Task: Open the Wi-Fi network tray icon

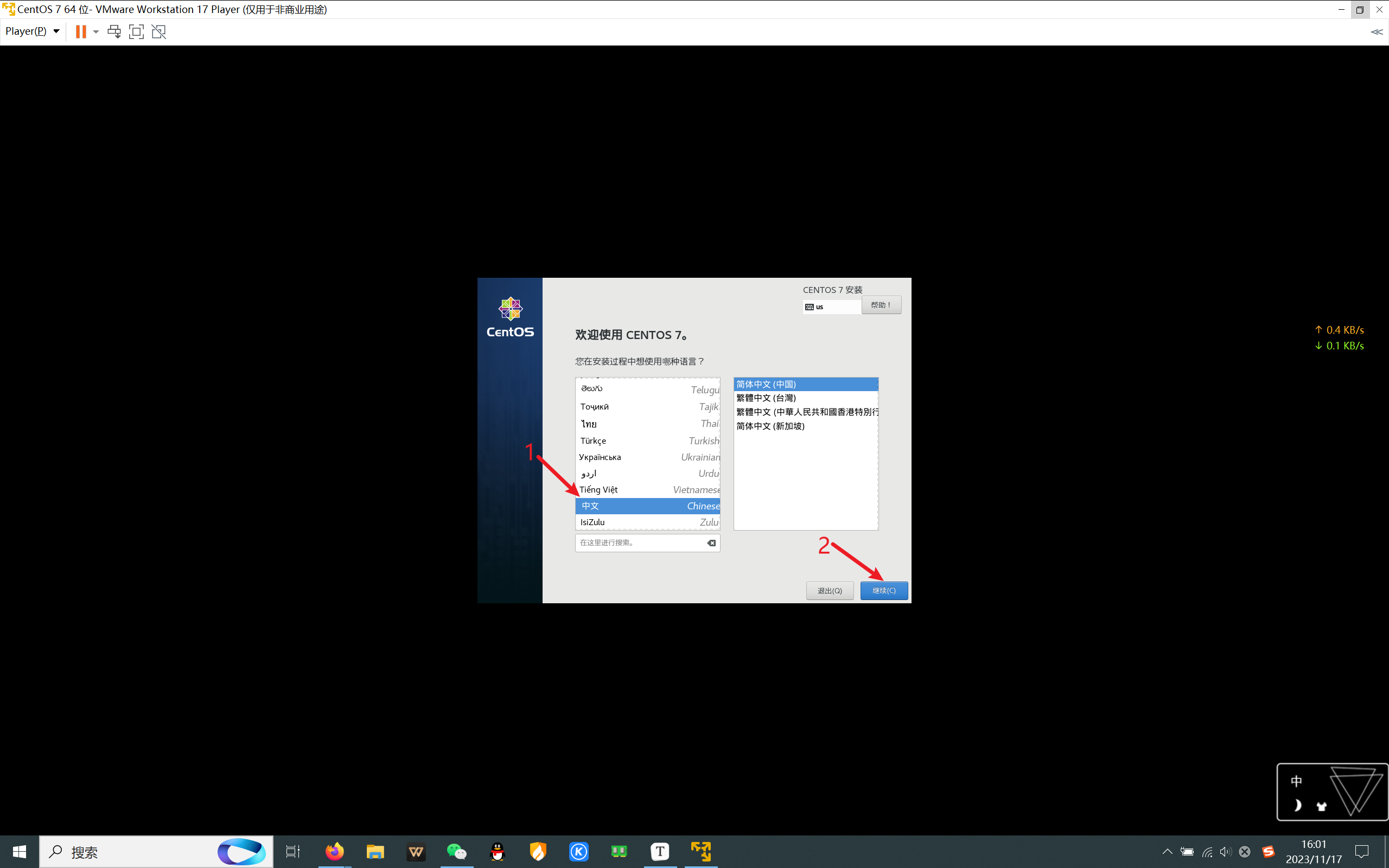Action: pos(1207,852)
